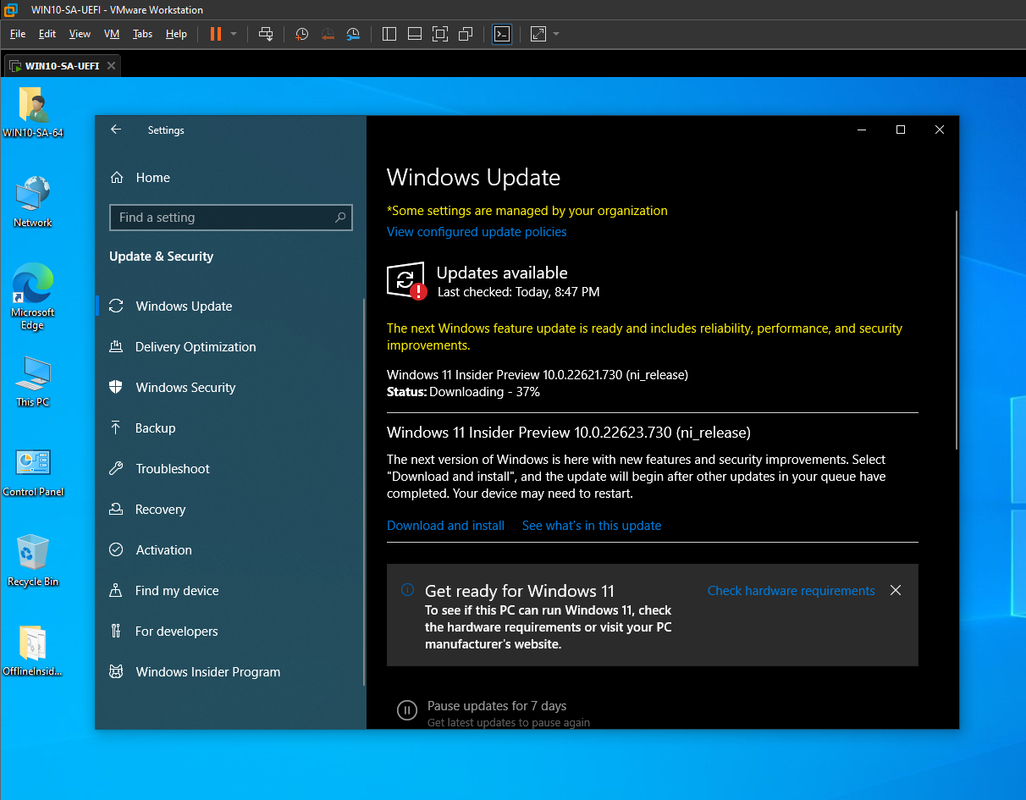The image size is (1026, 800).
Task: Pause the VM with the orange pause icon
Action: click(x=215, y=34)
